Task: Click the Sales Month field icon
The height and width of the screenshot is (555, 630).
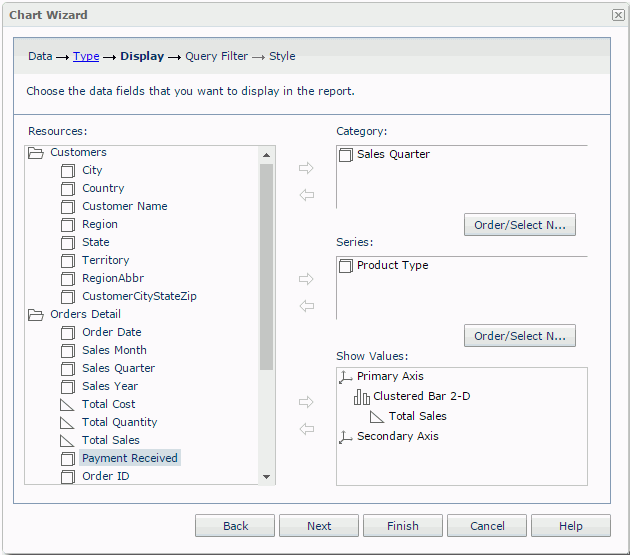Action: point(68,351)
